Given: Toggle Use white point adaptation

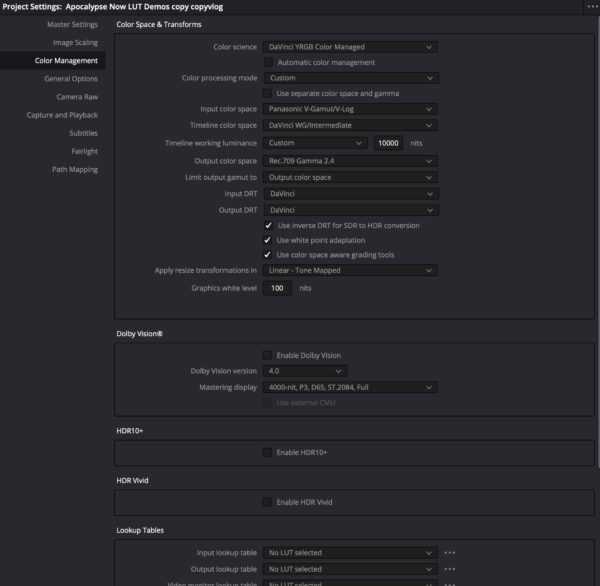Looking at the screenshot, I should [268, 240].
